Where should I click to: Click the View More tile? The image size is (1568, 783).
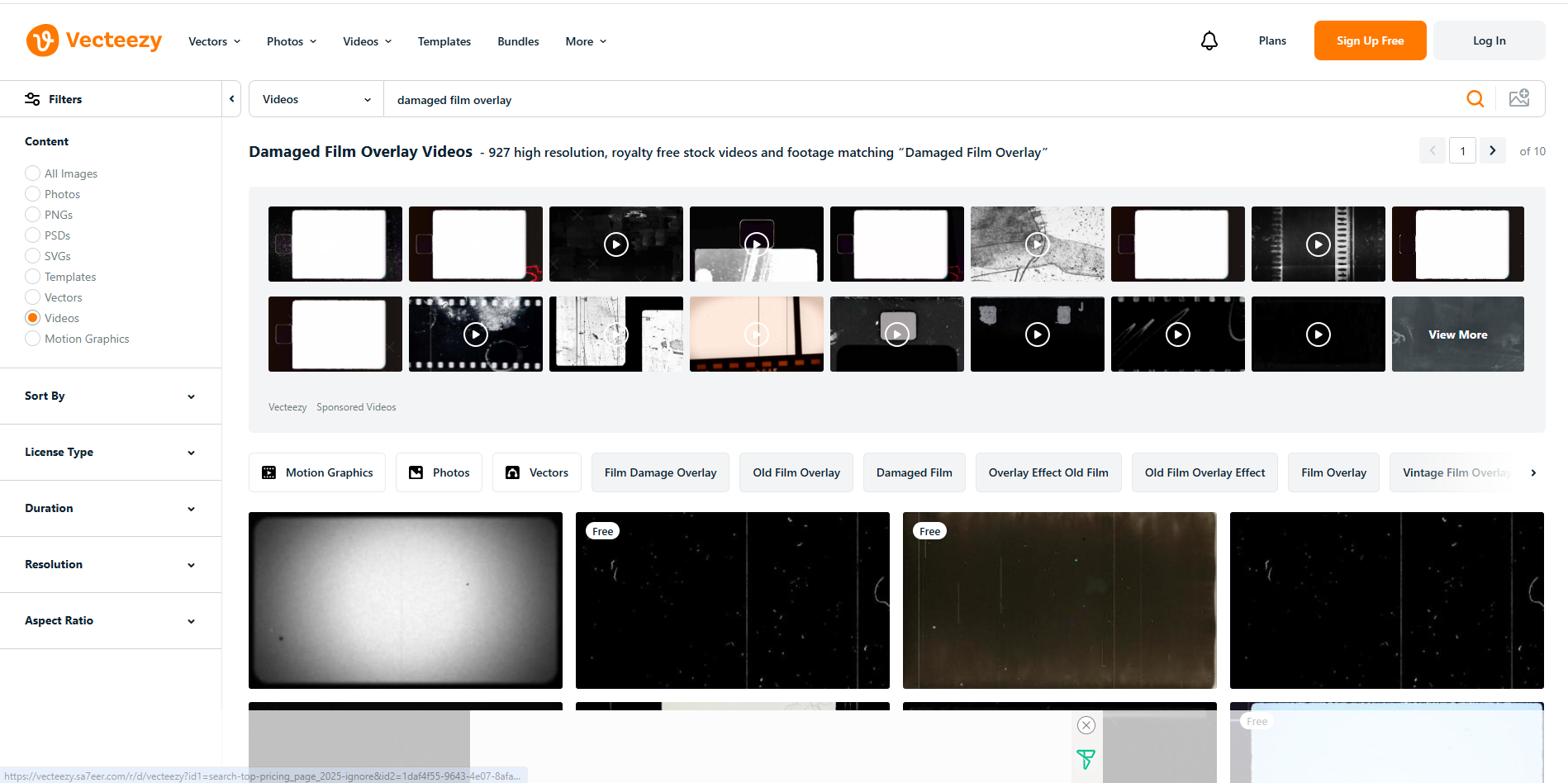(x=1457, y=334)
